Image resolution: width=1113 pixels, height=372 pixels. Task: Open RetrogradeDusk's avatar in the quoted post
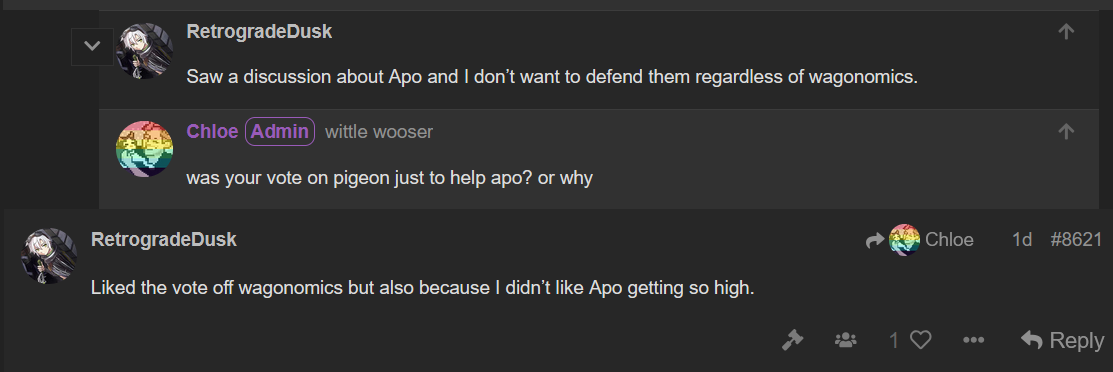[x=145, y=50]
